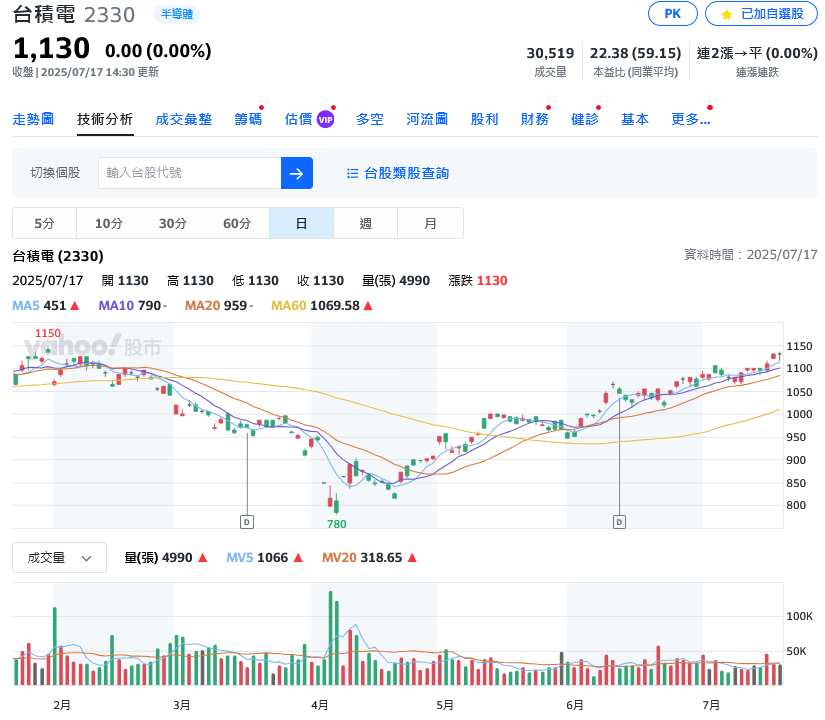825x720 pixels.
Task: Open the 基本 tab
Action: (635, 119)
